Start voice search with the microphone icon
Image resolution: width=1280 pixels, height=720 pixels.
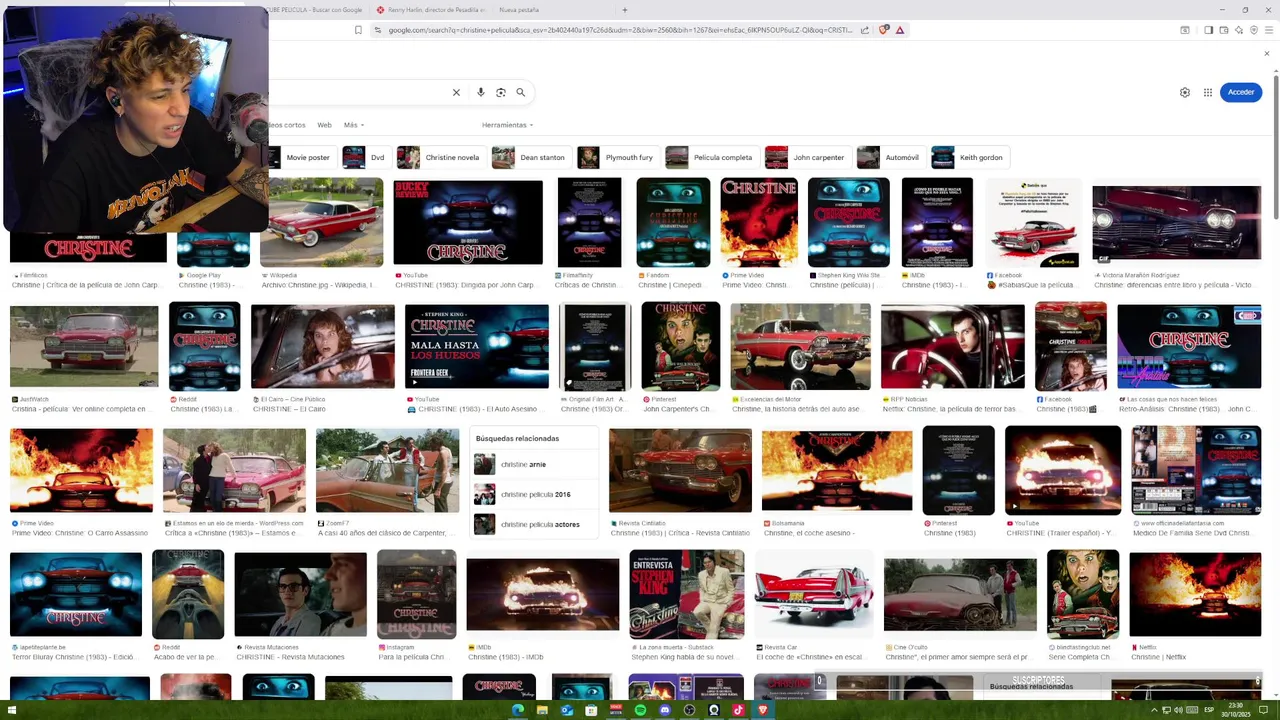(x=481, y=92)
